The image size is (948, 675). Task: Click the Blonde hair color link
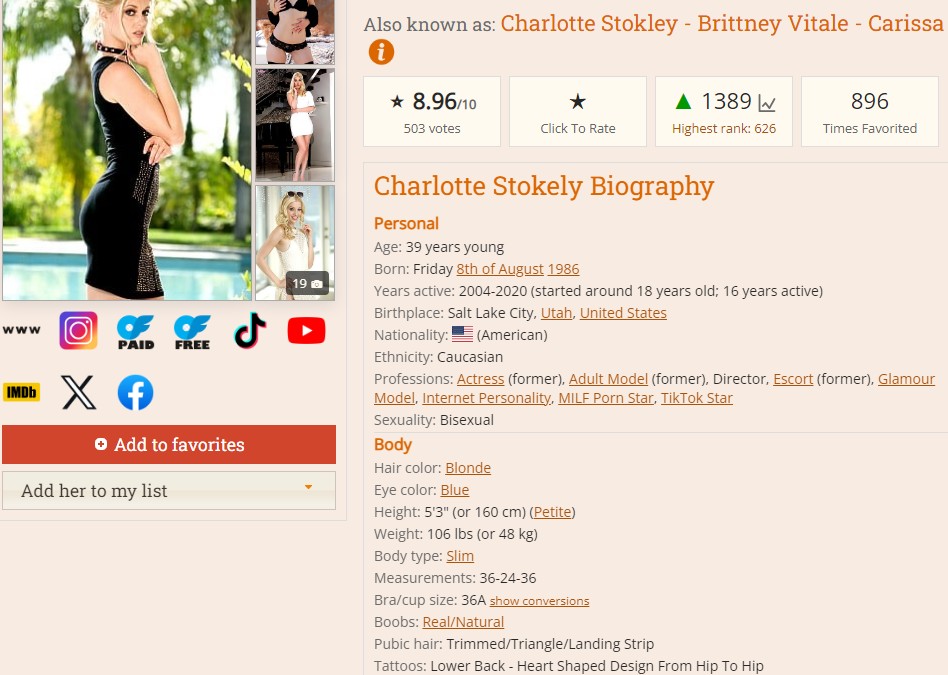tap(468, 468)
